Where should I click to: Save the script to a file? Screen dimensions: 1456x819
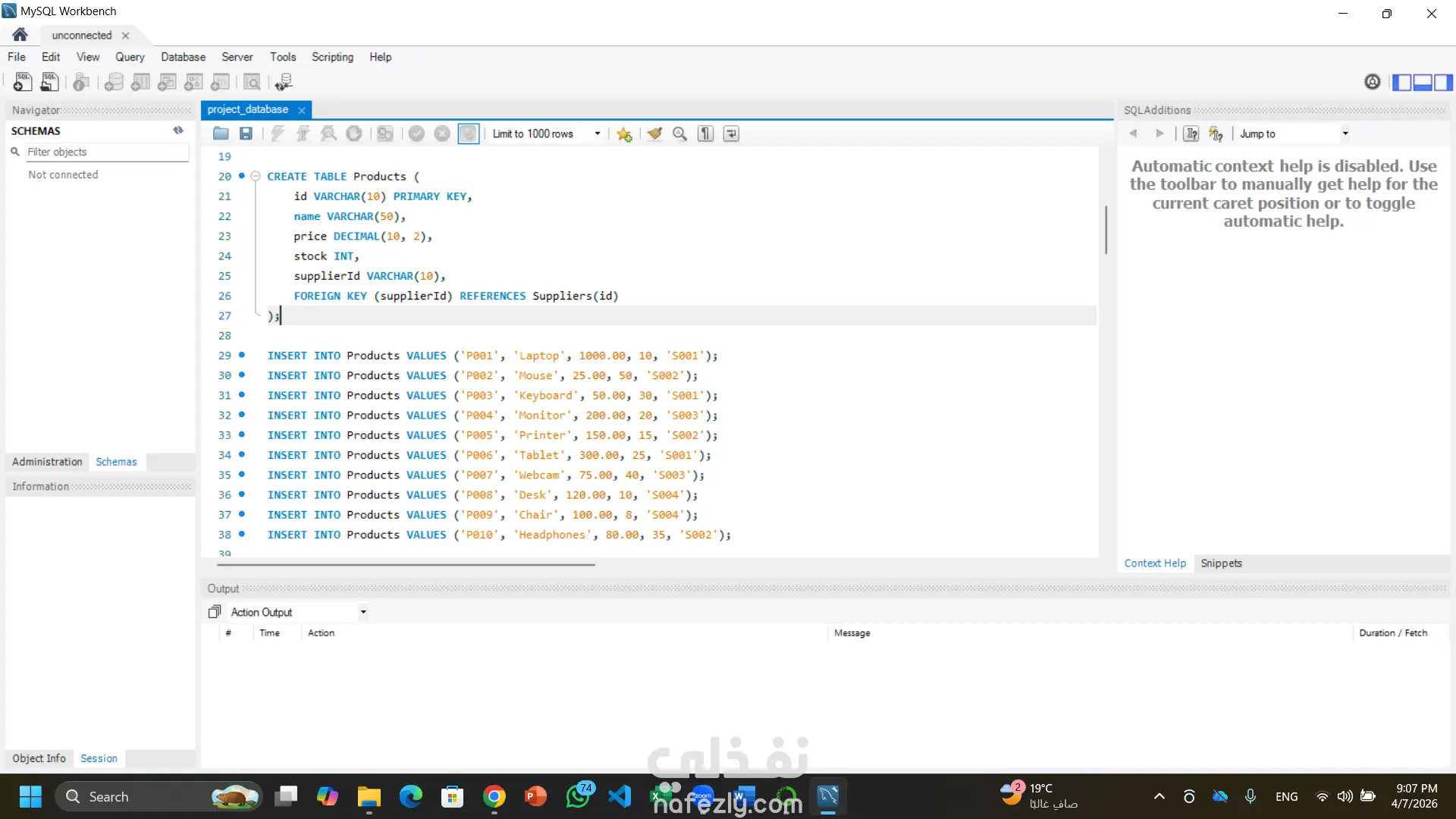pyautogui.click(x=246, y=134)
